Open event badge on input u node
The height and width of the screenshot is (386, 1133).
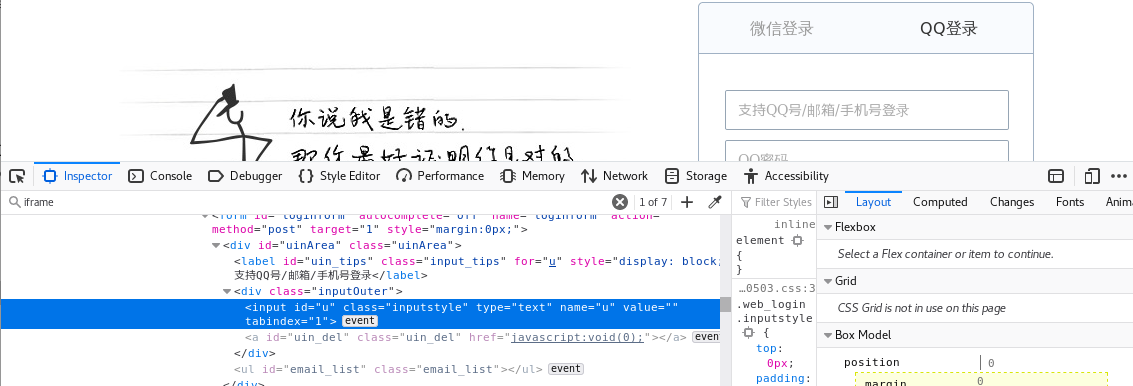[x=359, y=321]
